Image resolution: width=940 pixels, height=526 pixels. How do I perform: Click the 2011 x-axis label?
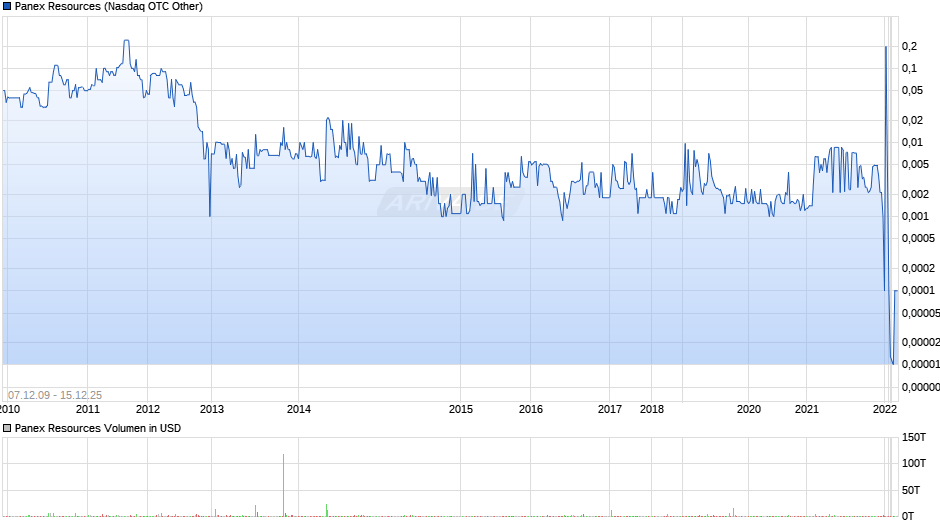[88, 409]
